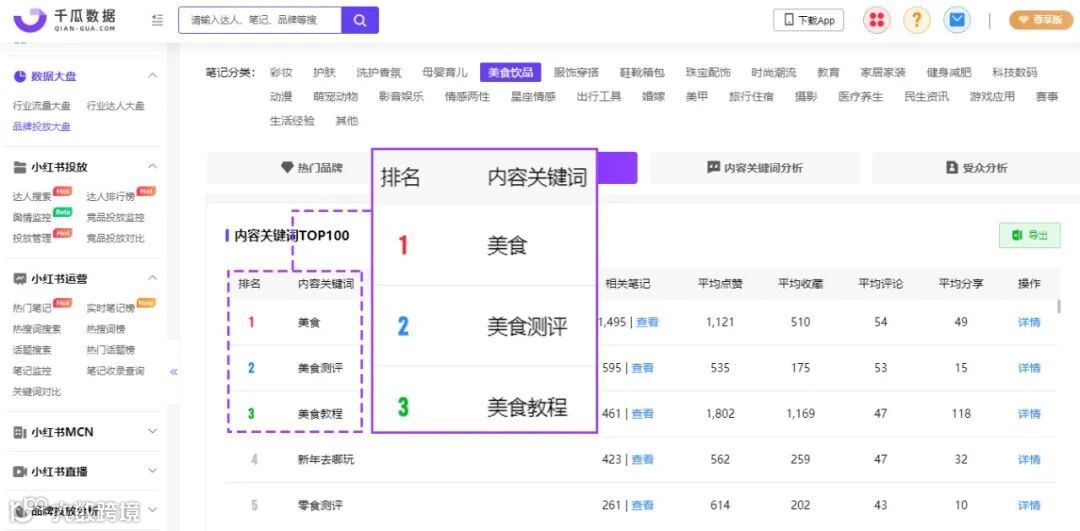The image size is (1080, 531).
Task: Open 详情 for the 新年去哪玩 row
Action: tap(1029, 459)
